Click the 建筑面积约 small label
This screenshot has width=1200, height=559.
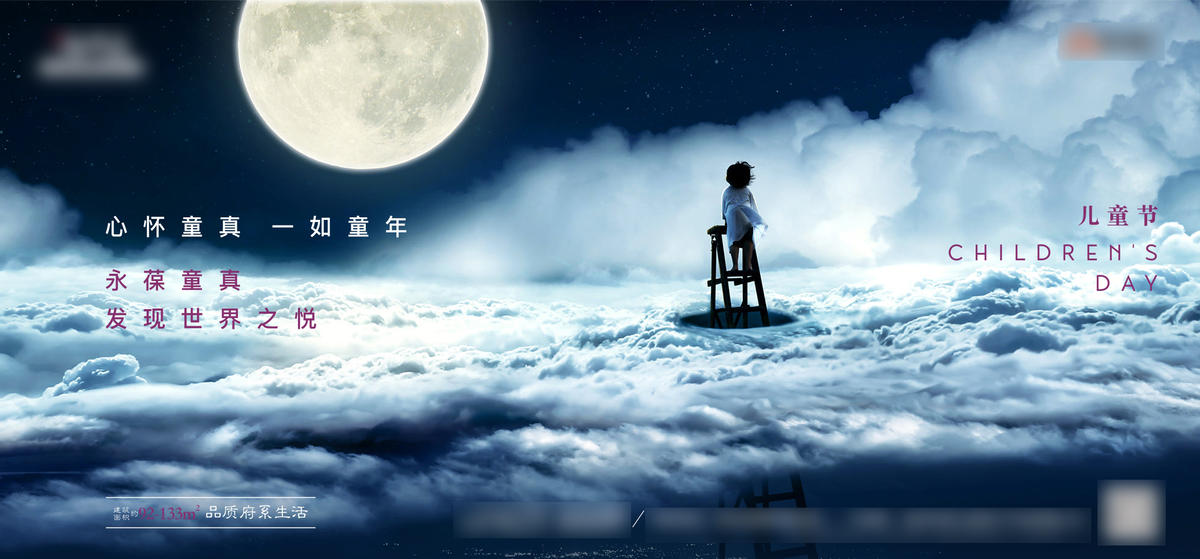120,513
